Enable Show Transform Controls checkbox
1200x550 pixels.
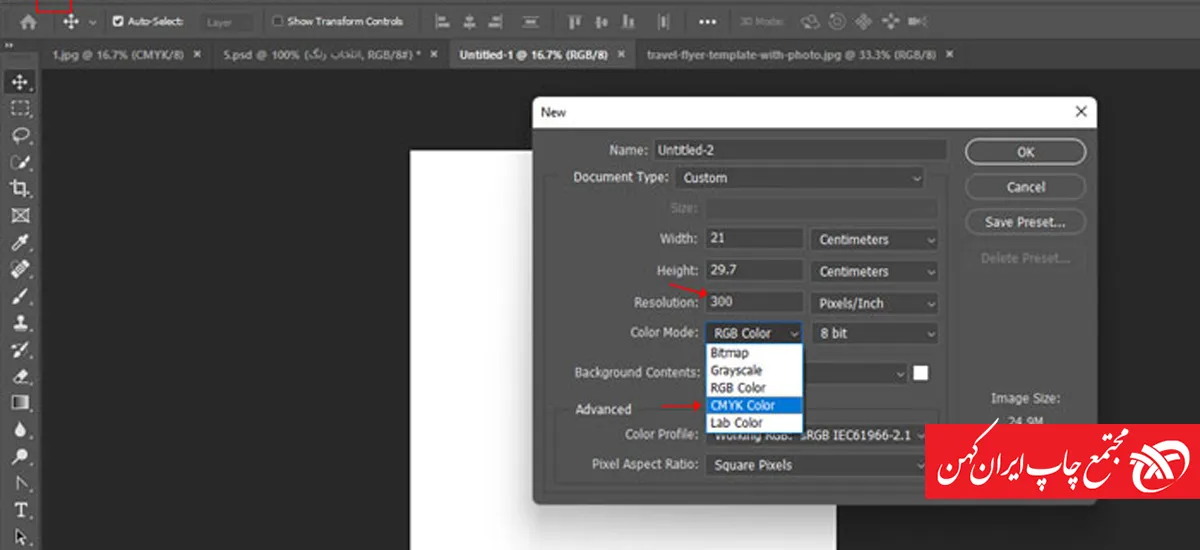278,21
